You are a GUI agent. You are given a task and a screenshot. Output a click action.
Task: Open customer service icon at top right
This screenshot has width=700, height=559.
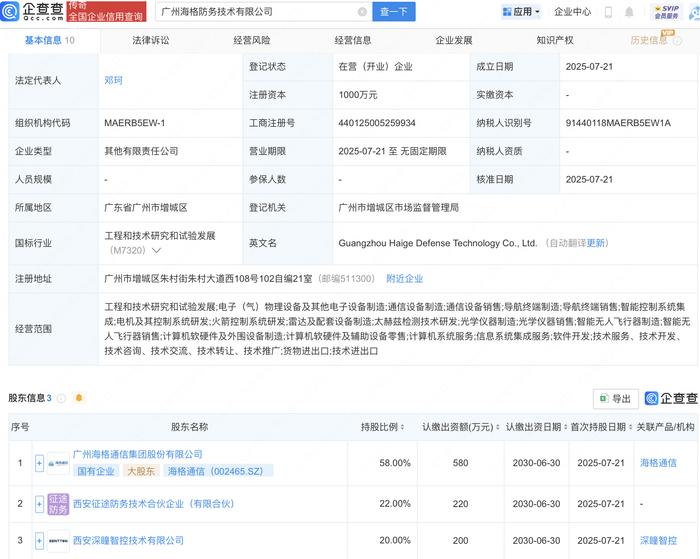(x=695, y=12)
